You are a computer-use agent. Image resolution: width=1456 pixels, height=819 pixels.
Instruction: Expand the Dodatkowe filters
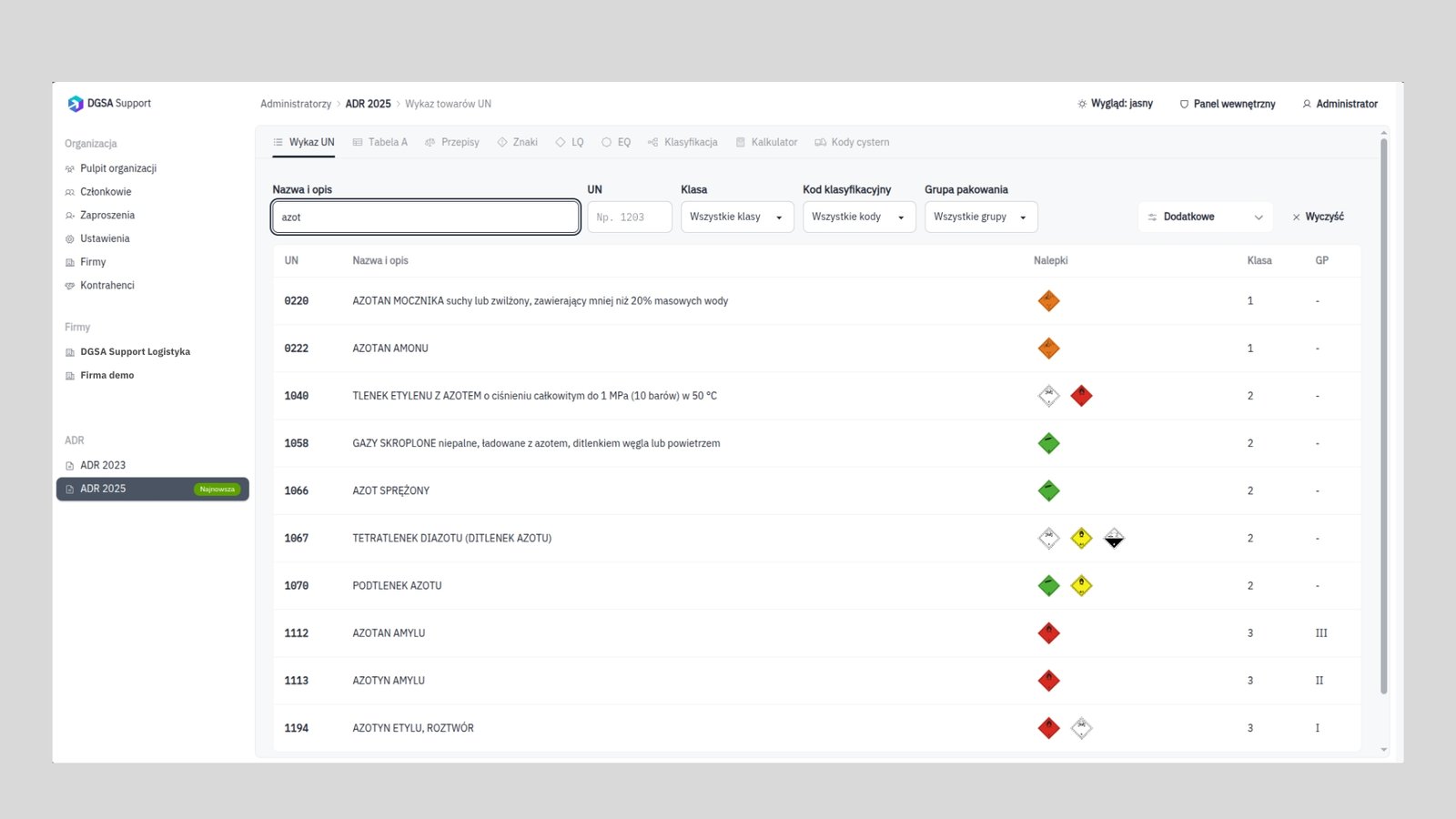(1205, 217)
